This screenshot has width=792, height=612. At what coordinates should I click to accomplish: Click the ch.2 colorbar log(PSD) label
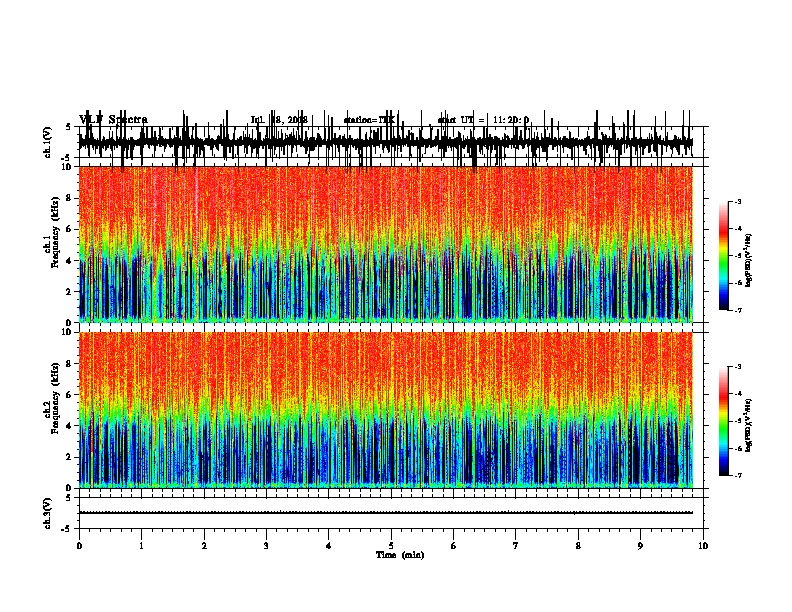[749, 425]
